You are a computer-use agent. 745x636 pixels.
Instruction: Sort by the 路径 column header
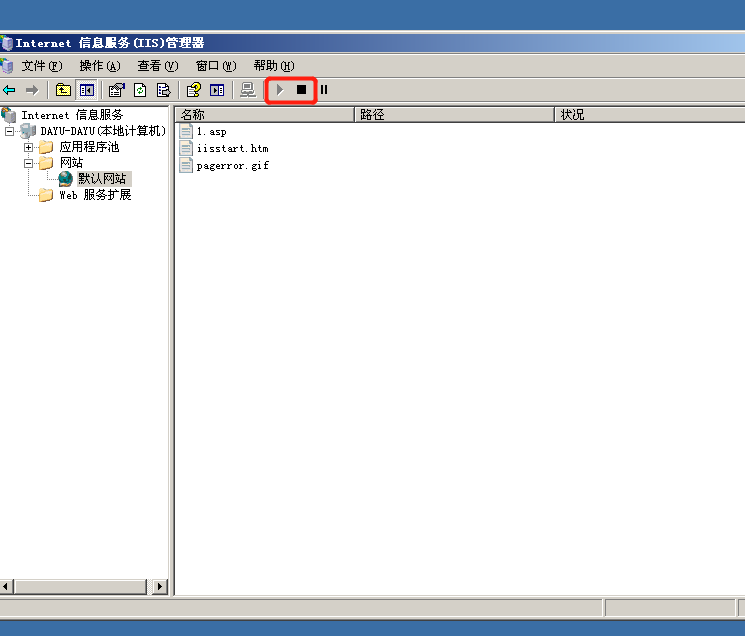coord(455,114)
